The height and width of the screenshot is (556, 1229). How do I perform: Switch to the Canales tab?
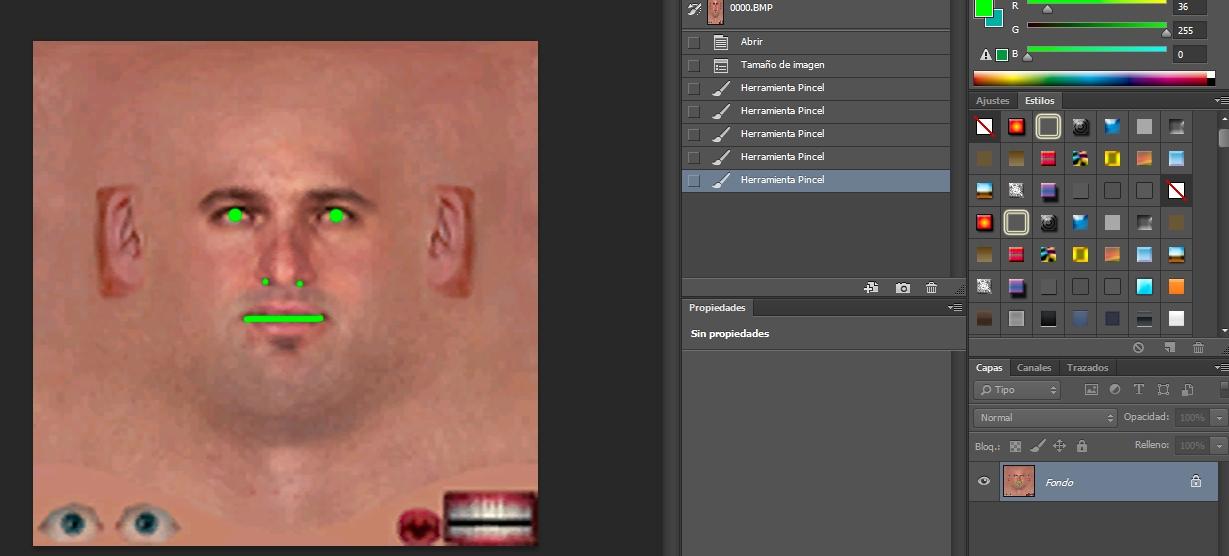tap(1034, 368)
